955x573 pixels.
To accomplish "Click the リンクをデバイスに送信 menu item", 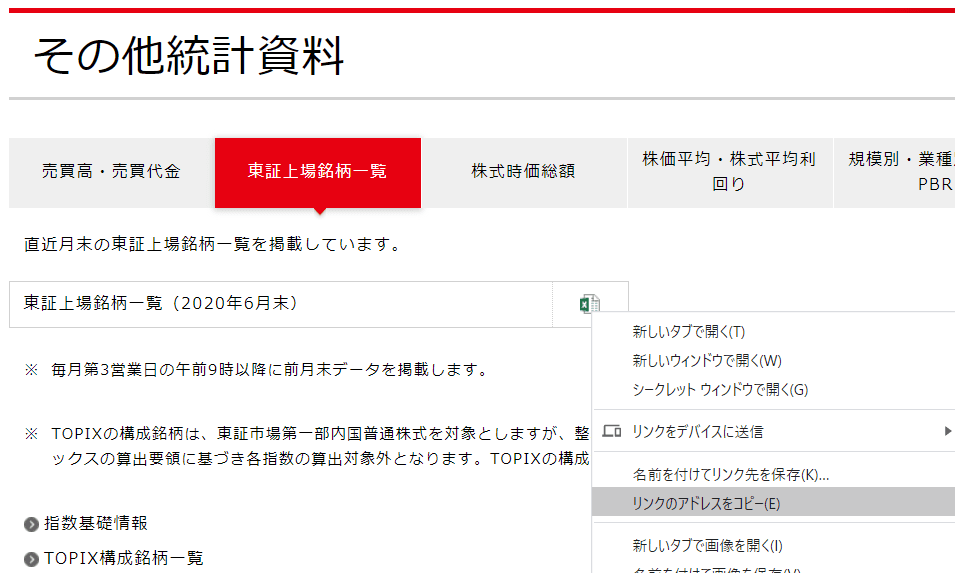I will [x=698, y=432].
